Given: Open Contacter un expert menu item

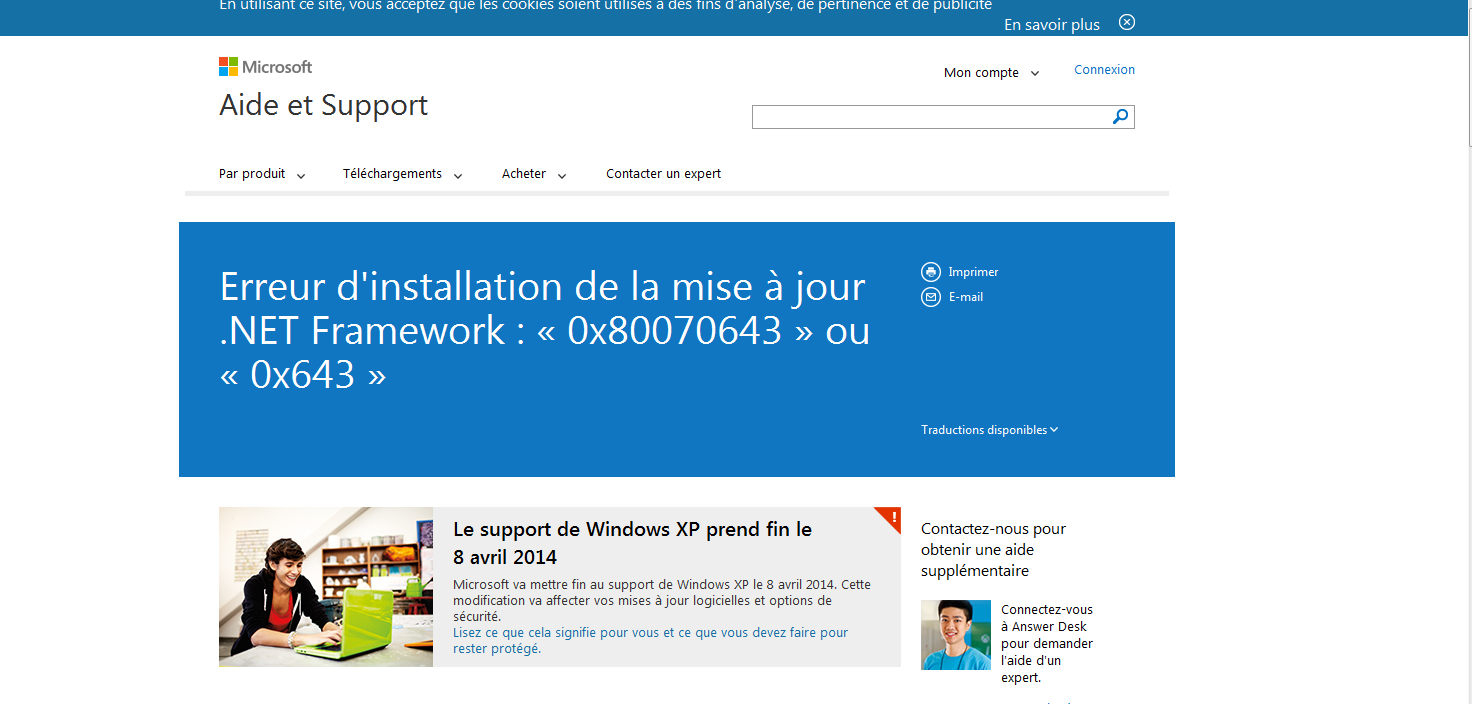Looking at the screenshot, I should [x=664, y=174].
